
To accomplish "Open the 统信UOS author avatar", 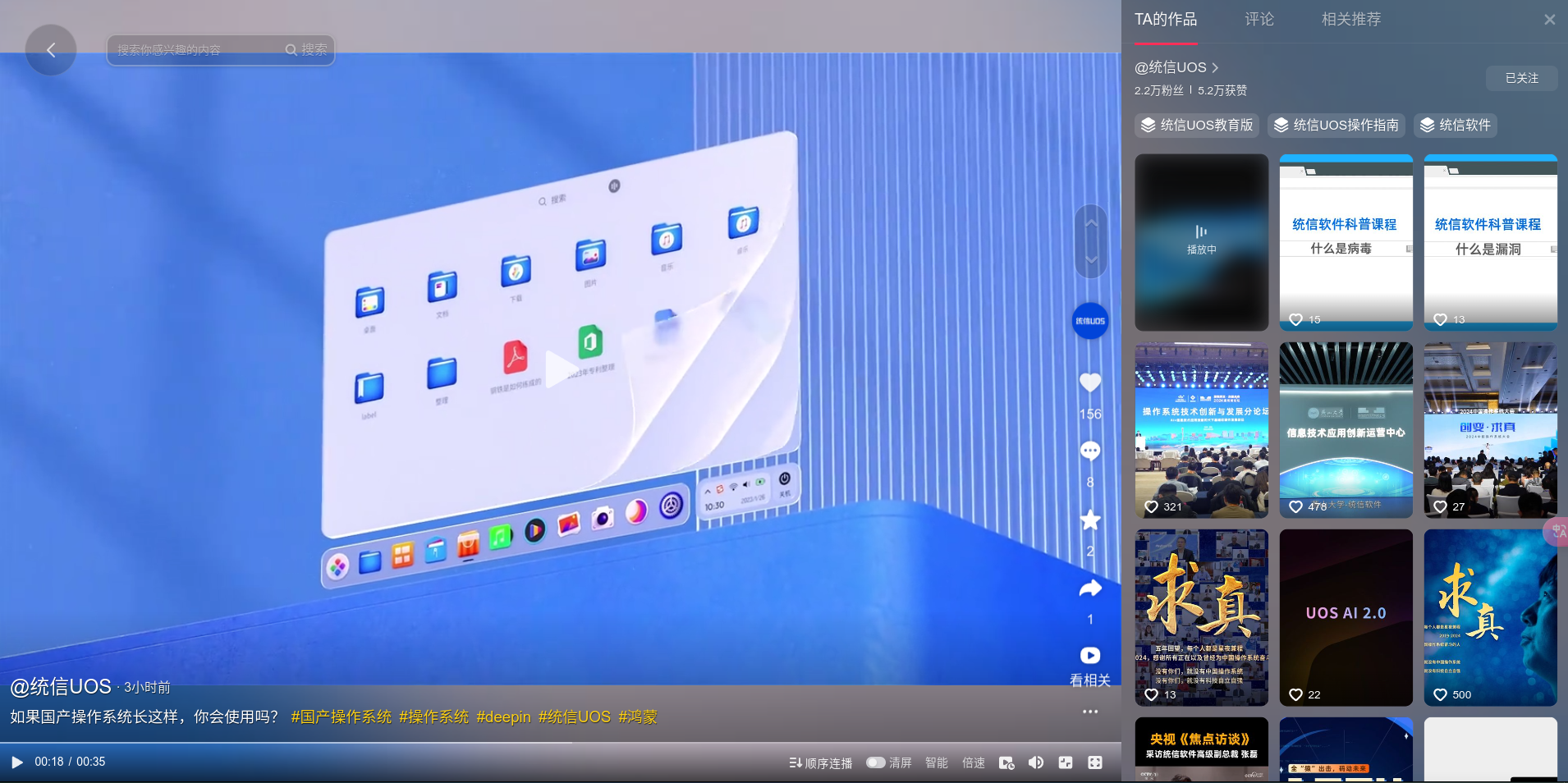I will (x=1090, y=321).
